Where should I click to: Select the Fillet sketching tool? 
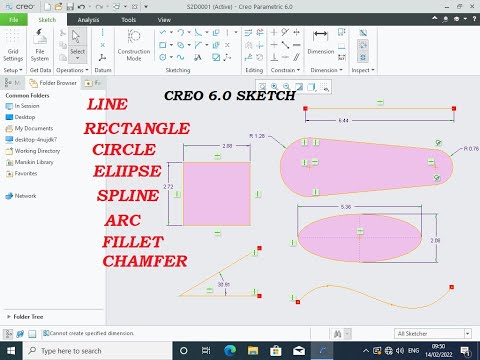click(198, 32)
